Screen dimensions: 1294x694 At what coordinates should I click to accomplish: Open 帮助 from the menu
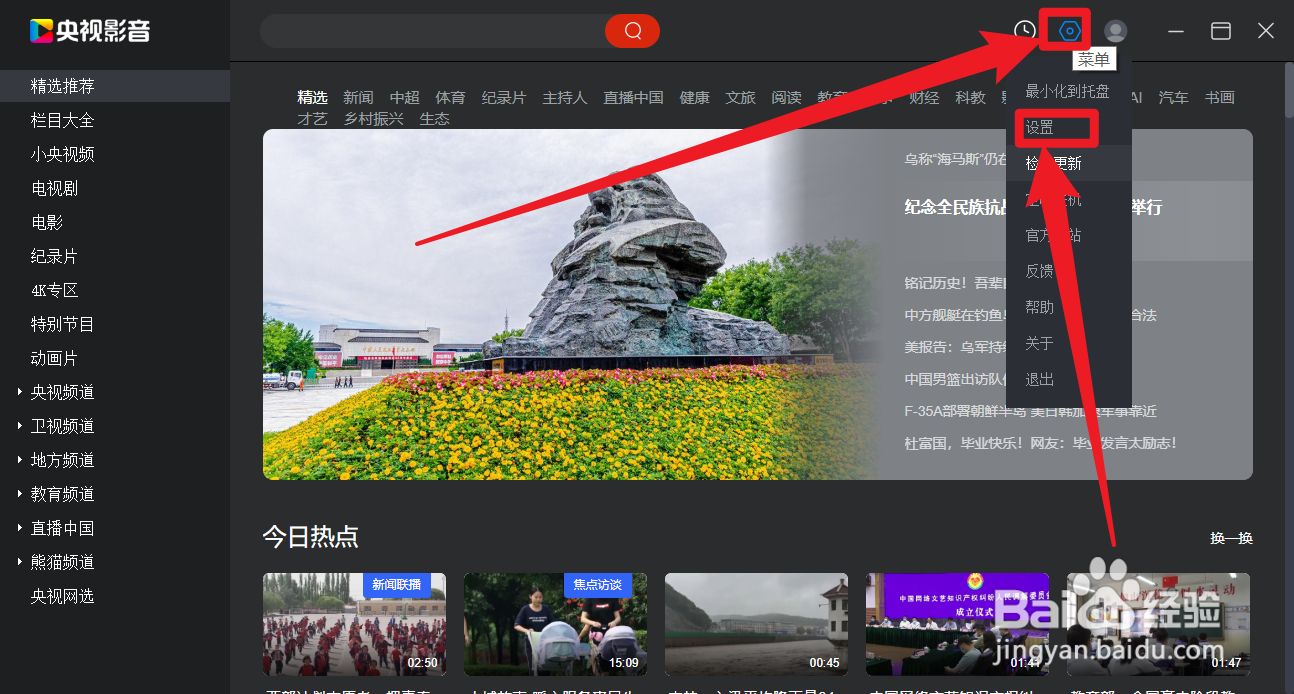click(1039, 307)
